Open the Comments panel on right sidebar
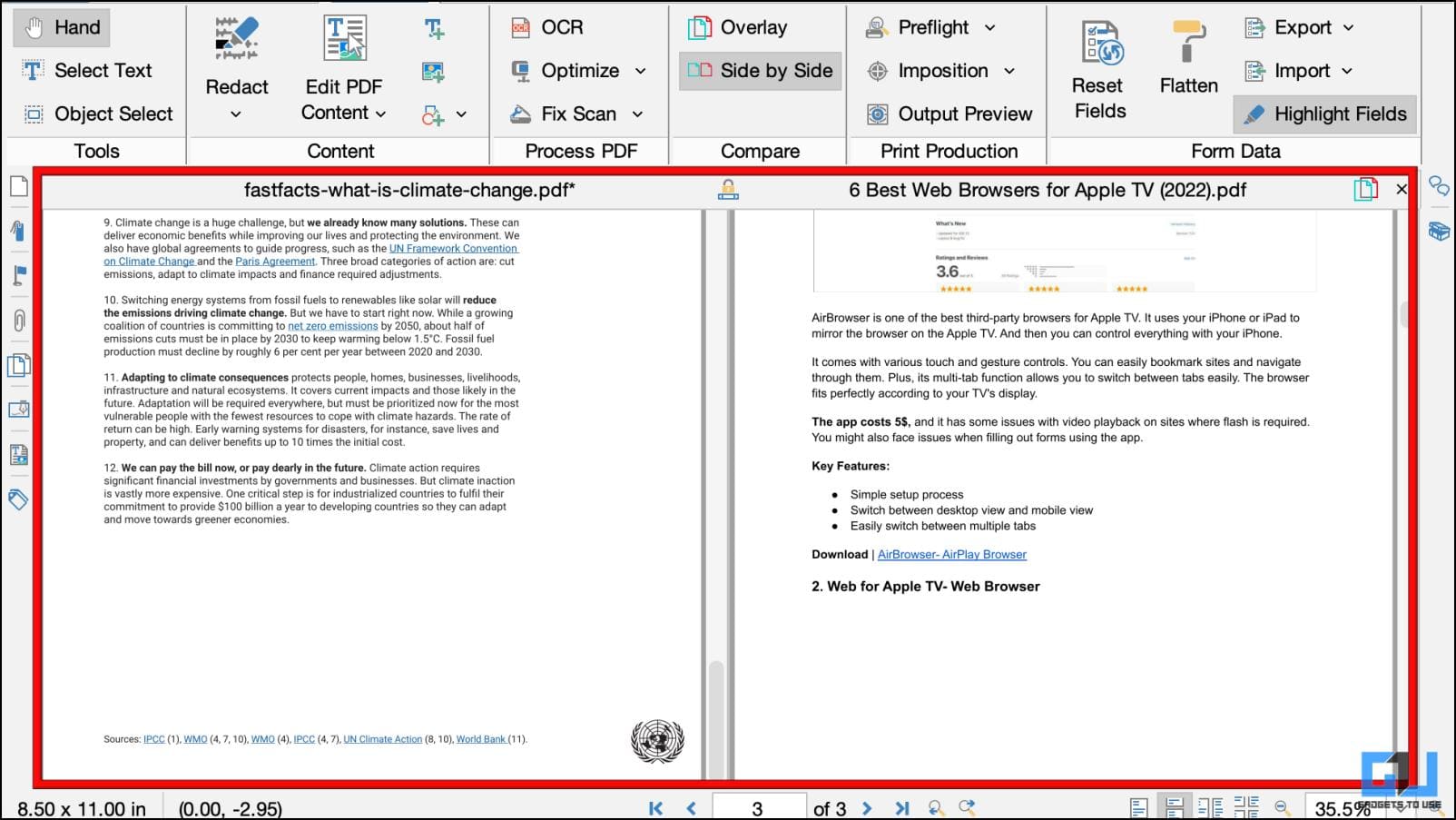Image resolution: width=1456 pixels, height=820 pixels. click(x=1439, y=187)
